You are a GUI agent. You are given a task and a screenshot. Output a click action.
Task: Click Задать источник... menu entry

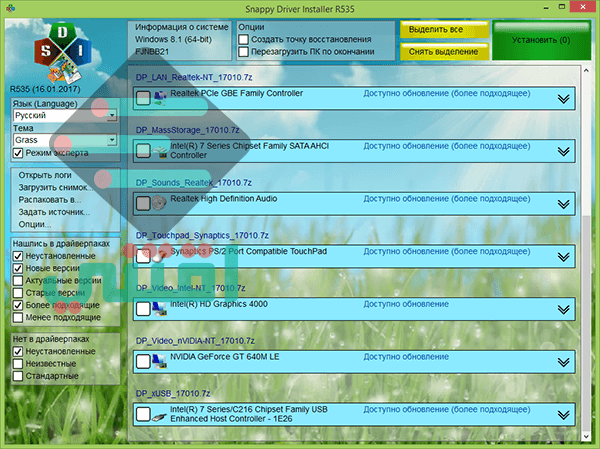click(54, 212)
